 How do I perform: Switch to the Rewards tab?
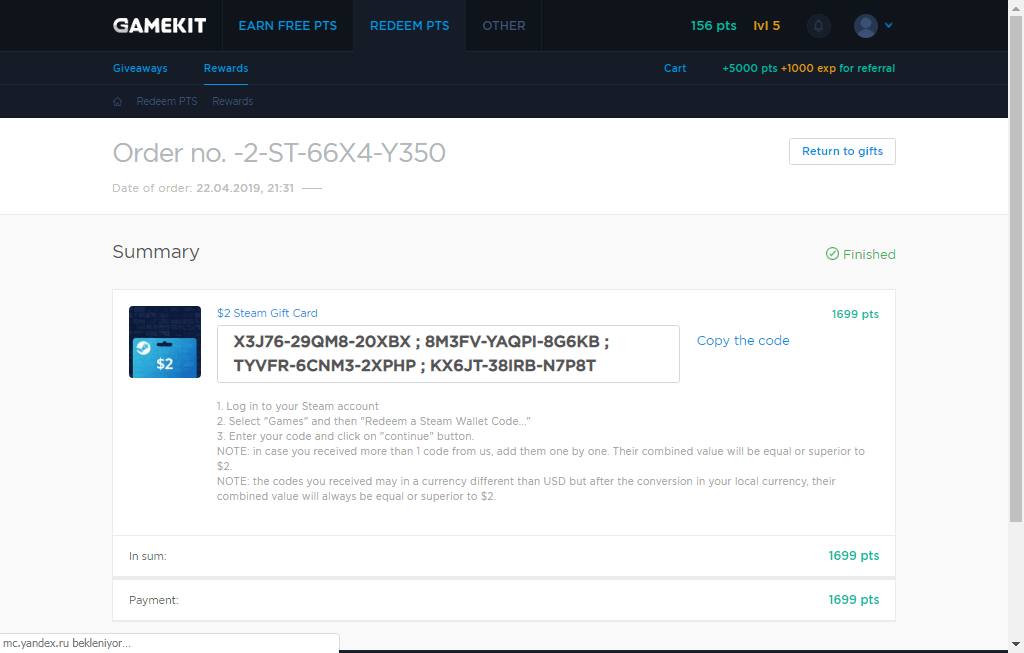coord(226,68)
